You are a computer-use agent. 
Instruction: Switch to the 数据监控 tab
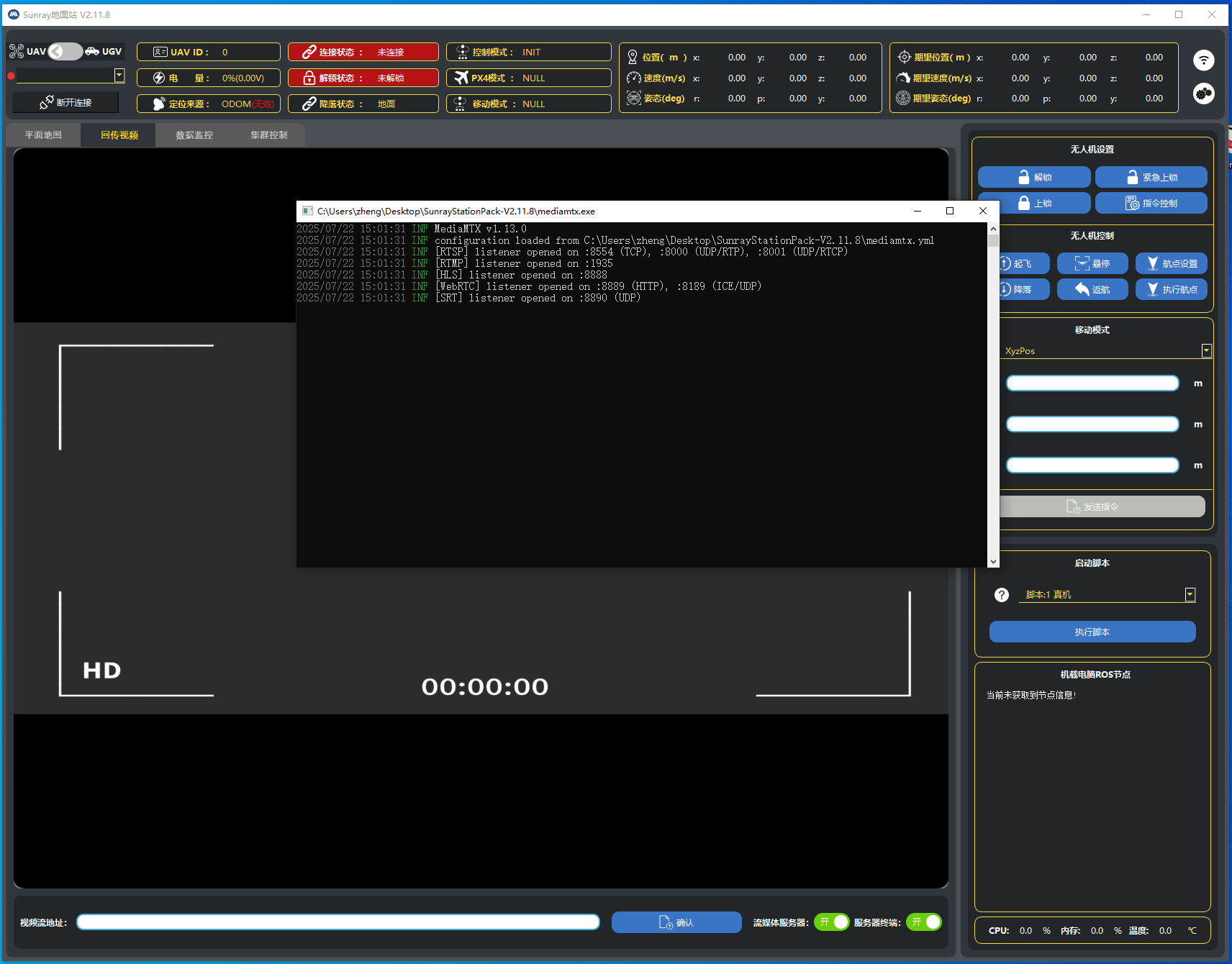coord(194,135)
